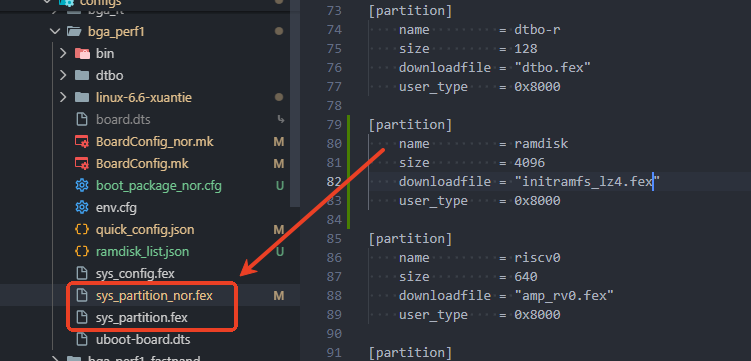751x361 pixels.
Task: Click the value dtbo-r on line 74
Action: 537,30
